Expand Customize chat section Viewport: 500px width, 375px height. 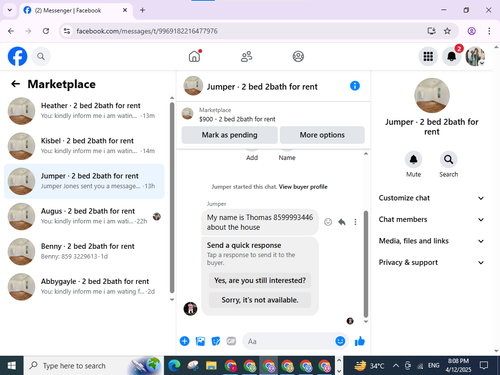click(x=431, y=198)
